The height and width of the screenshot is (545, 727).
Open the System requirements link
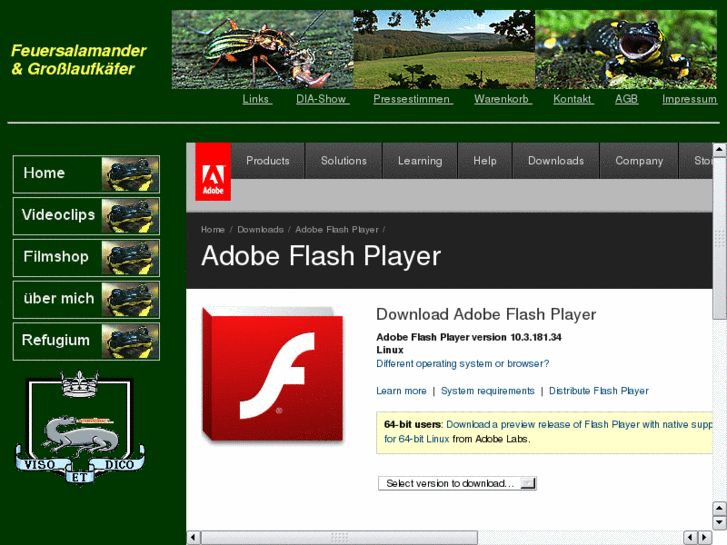[x=488, y=391]
